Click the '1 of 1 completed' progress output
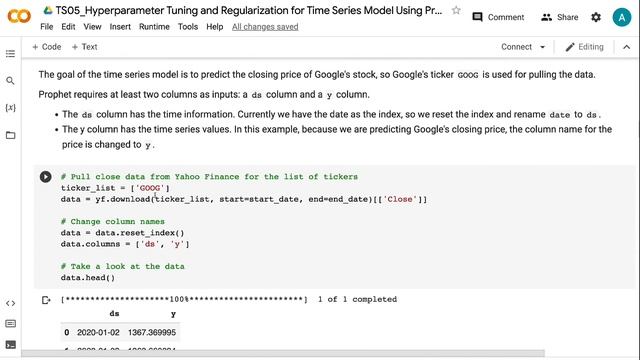The height and width of the screenshot is (360, 640). (357, 299)
